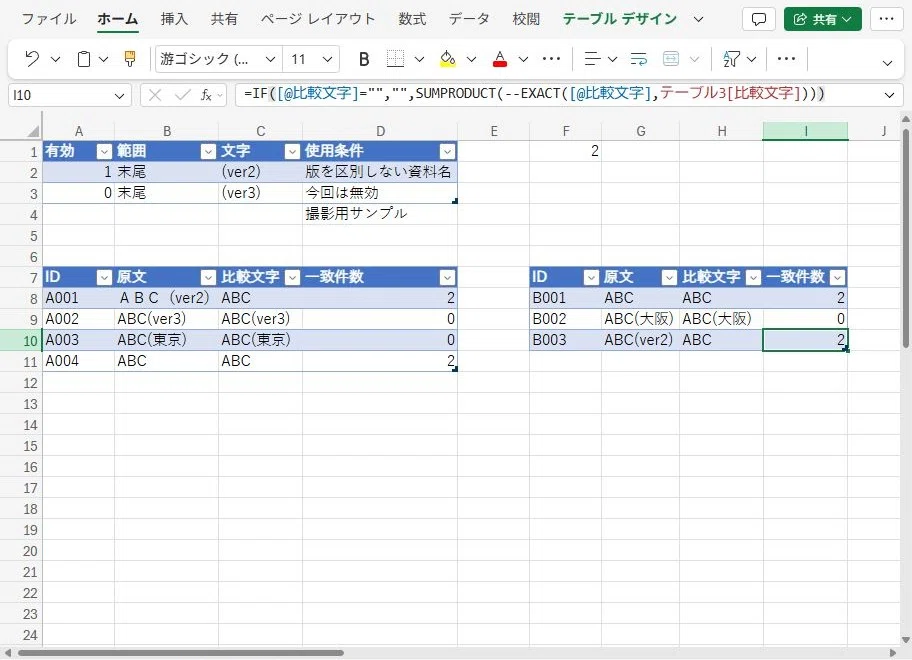Screen dimensions: 912x660
Task: Expand the Paste options dropdown
Action: click(103, 59)
